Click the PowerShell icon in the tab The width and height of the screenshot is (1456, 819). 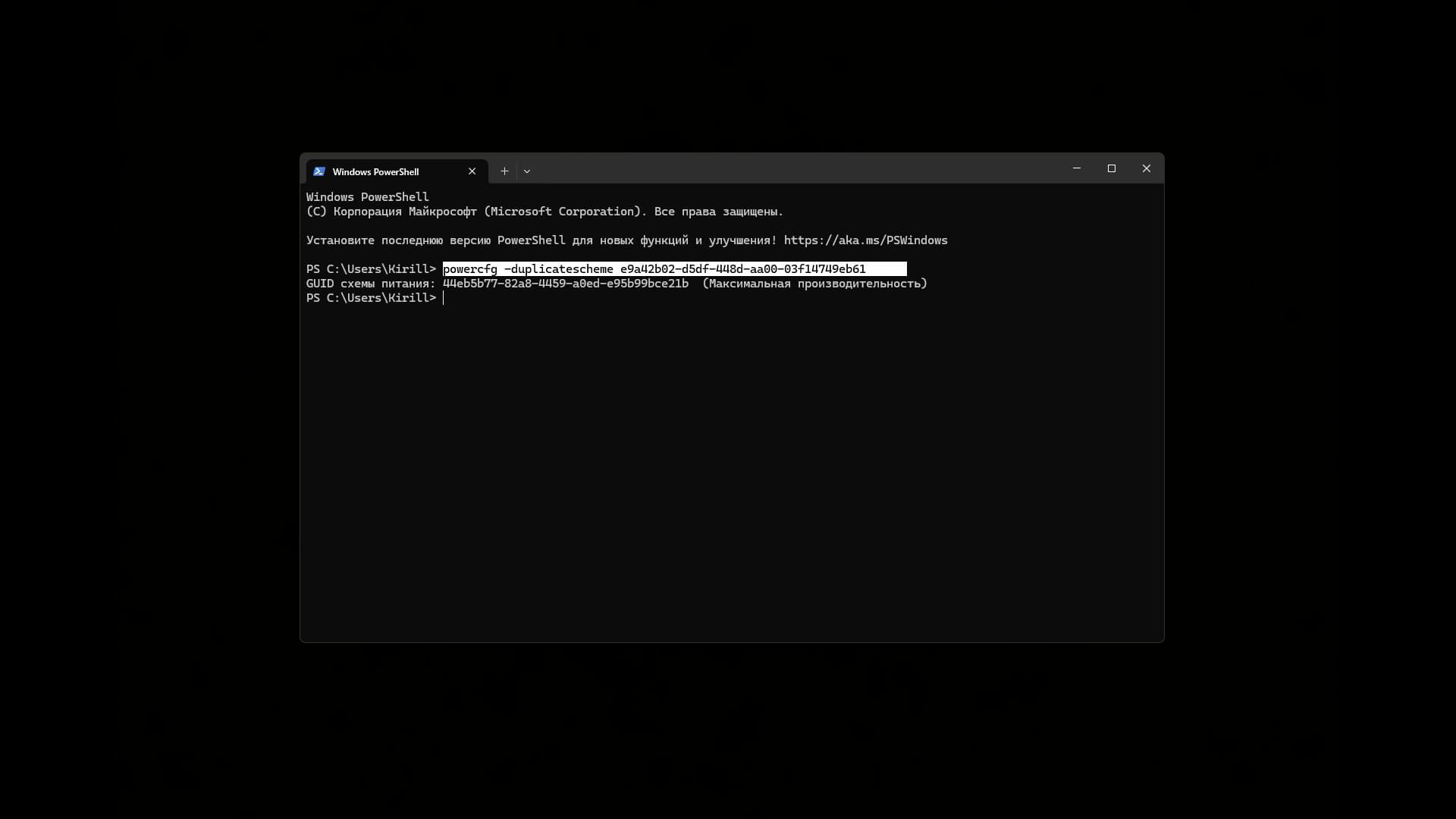coord(319,171)
